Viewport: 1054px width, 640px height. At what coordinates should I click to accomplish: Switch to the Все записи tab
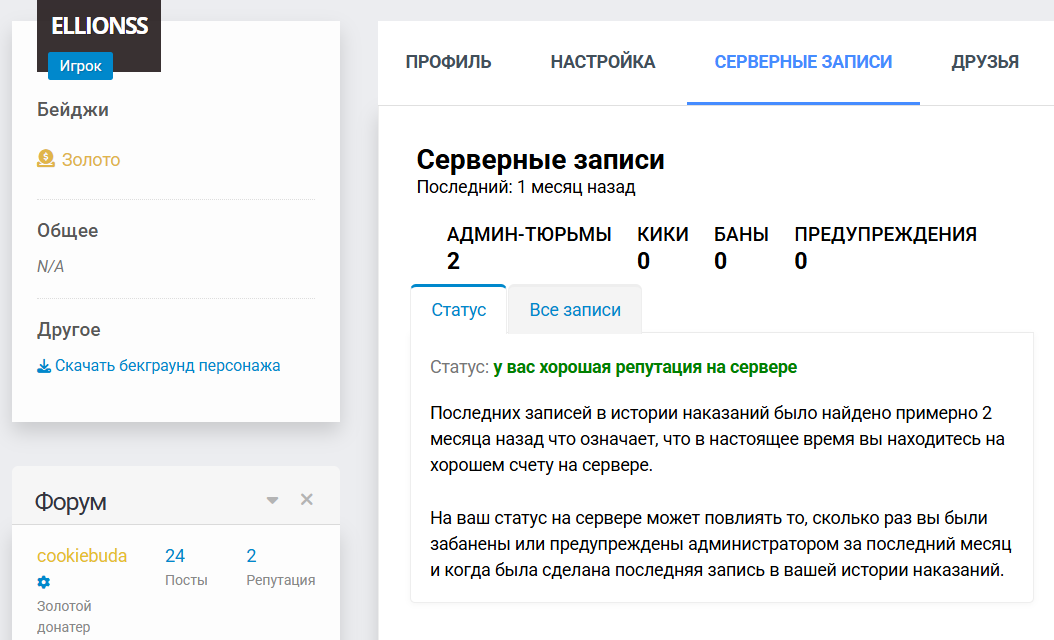pos(574,310)
